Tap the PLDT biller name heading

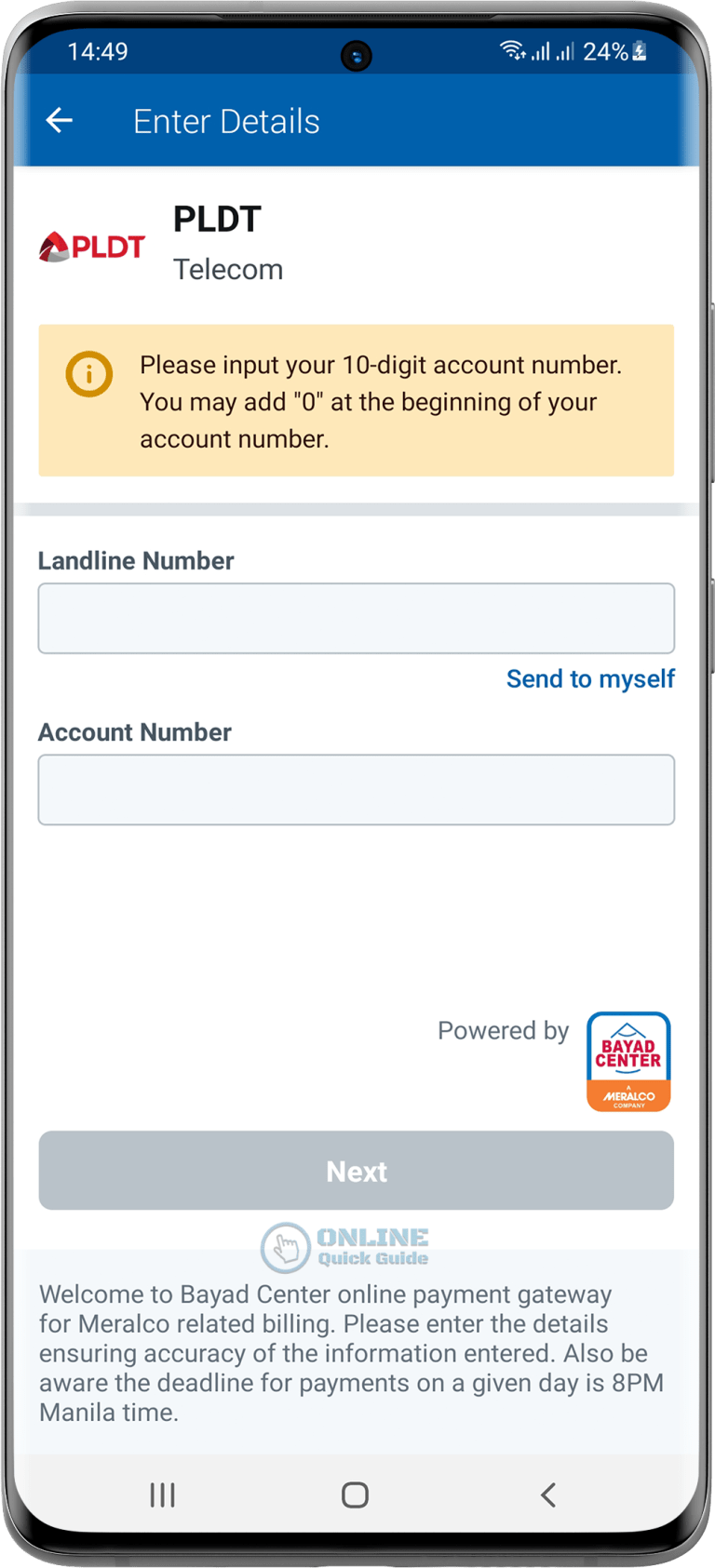(x=217, y=220)
